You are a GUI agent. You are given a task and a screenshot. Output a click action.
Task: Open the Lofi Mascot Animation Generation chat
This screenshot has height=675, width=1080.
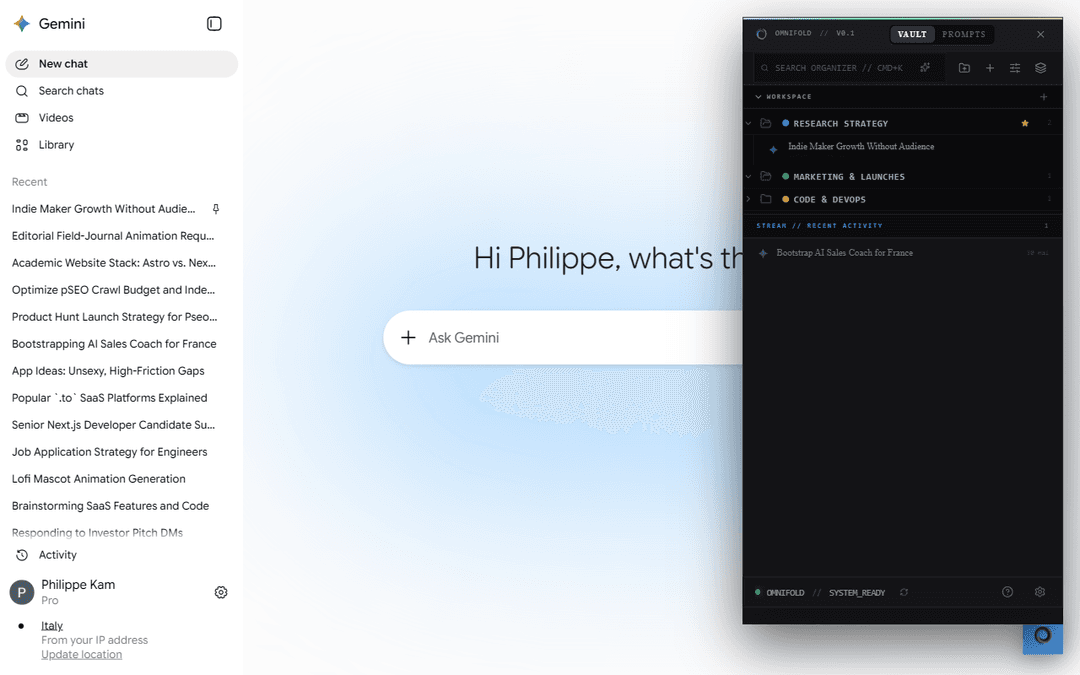point(122,479)
